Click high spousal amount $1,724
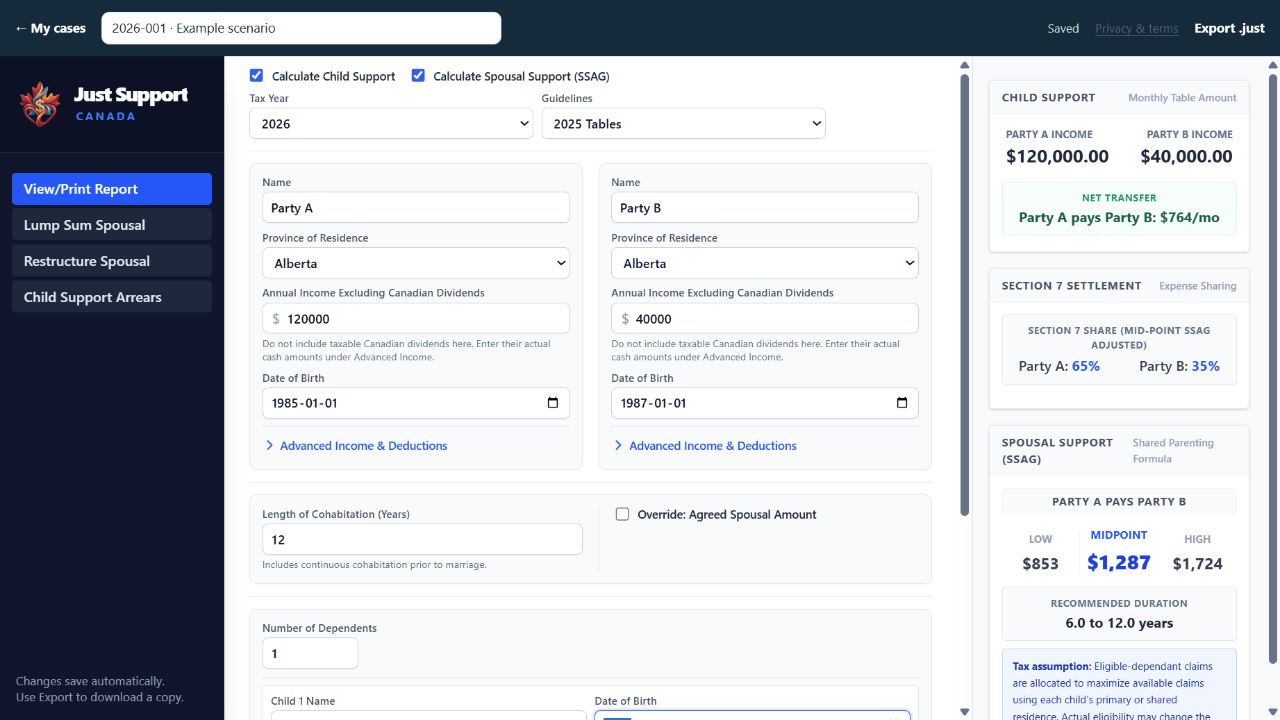1280x720 pixels. coord(1197,564)
